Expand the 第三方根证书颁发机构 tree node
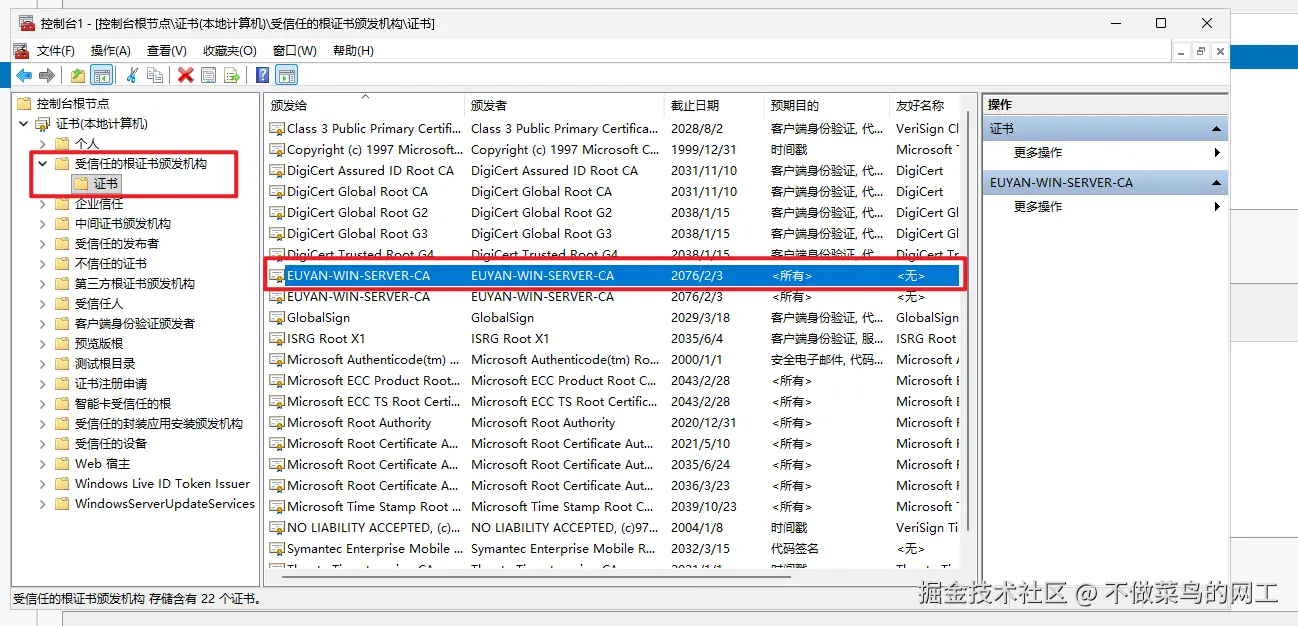This screenshot has width=1298, height=626. coord(43,283)
